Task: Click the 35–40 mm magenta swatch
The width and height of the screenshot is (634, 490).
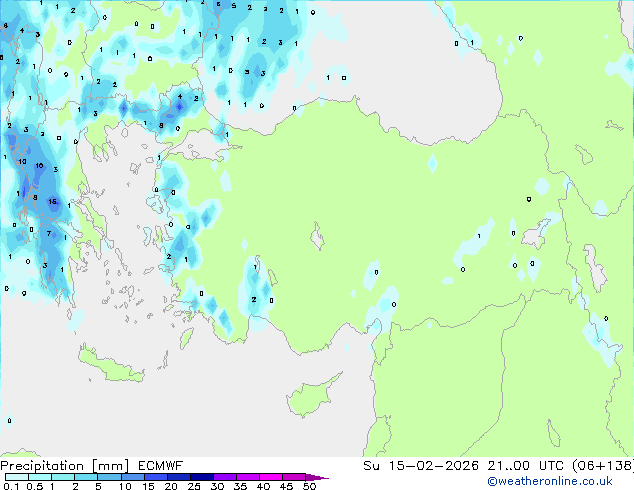Action: [x=247, y=477]
